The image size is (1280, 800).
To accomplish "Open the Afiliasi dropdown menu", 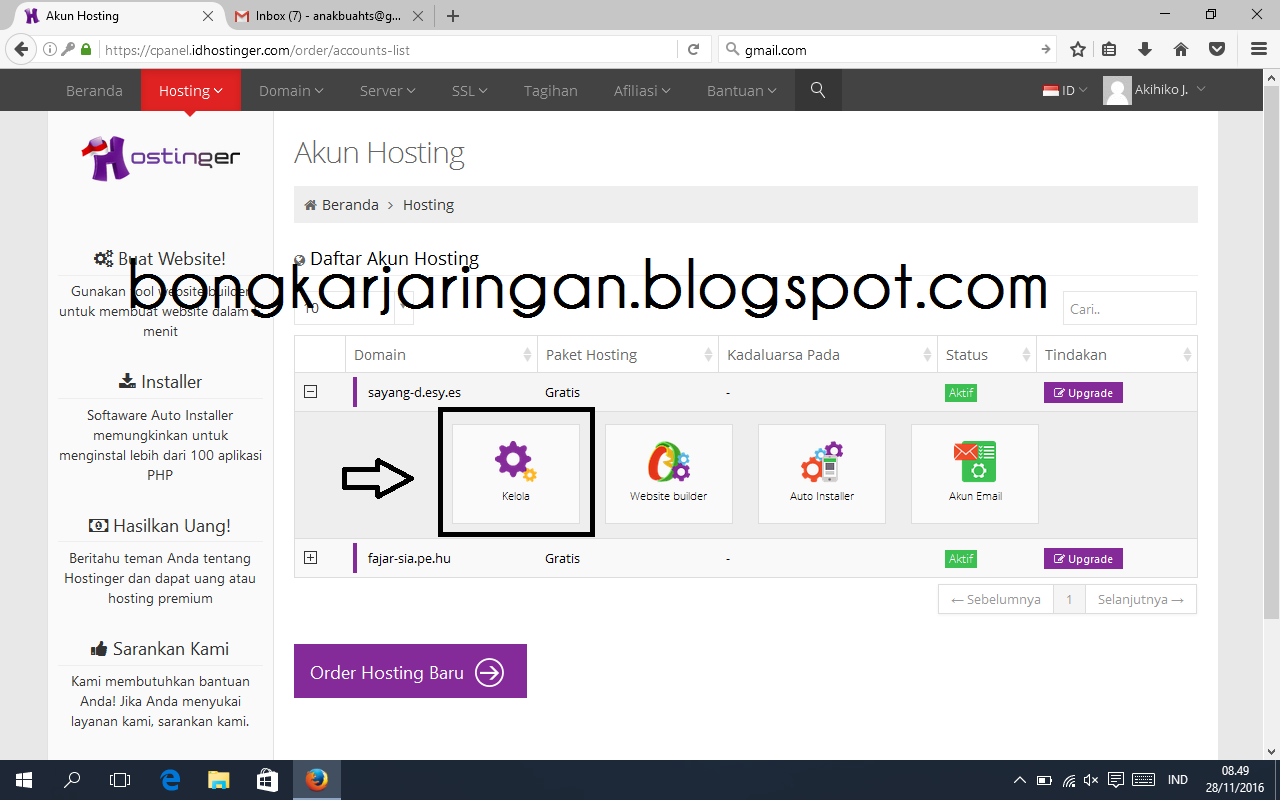I will pos(642,90).
